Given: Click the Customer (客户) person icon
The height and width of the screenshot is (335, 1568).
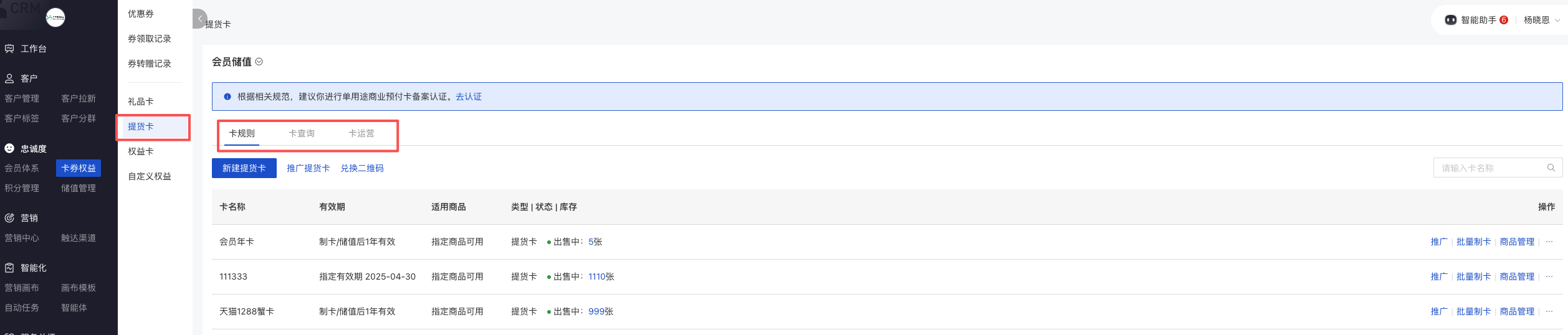Looking at the screenshot, I should coord(9,78).
